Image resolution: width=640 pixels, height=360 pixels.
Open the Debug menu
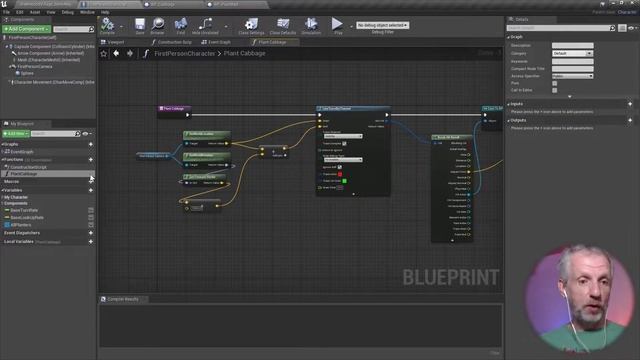click(67, 12)
